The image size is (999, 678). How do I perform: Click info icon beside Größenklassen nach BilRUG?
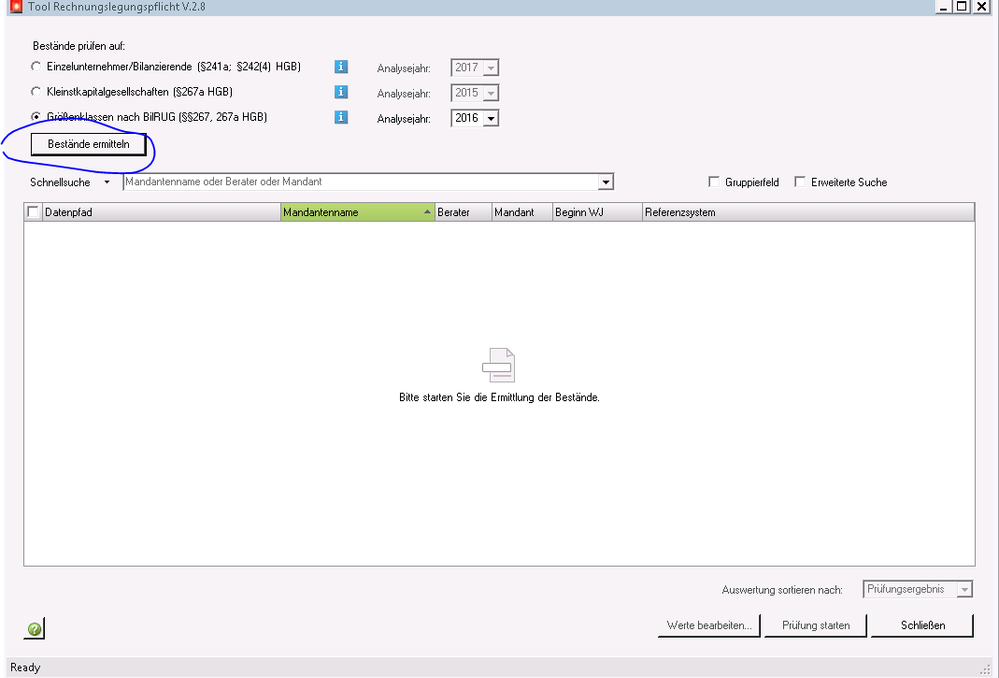coord(341,117)
